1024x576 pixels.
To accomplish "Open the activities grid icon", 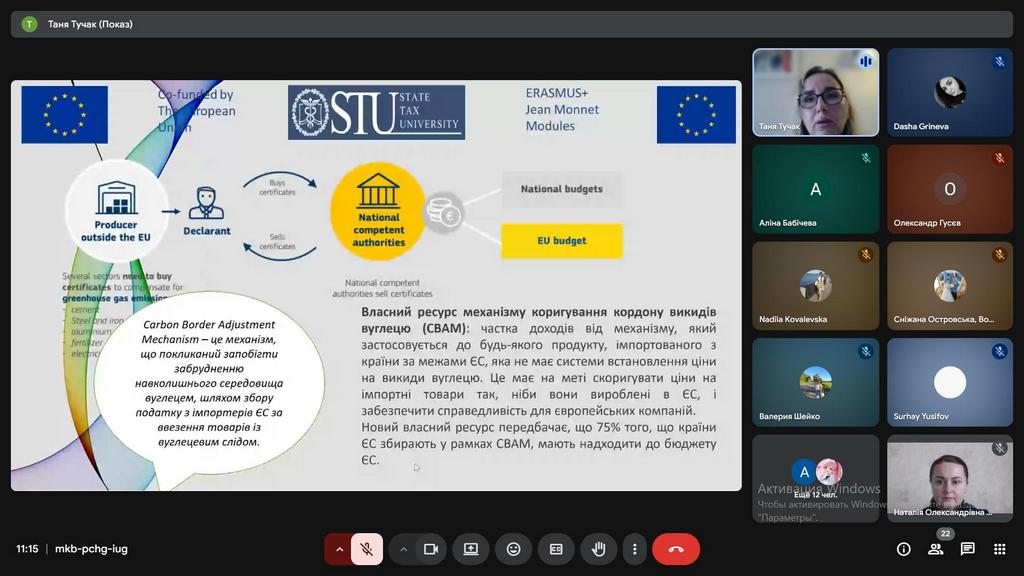I will (x=999, y=549).
